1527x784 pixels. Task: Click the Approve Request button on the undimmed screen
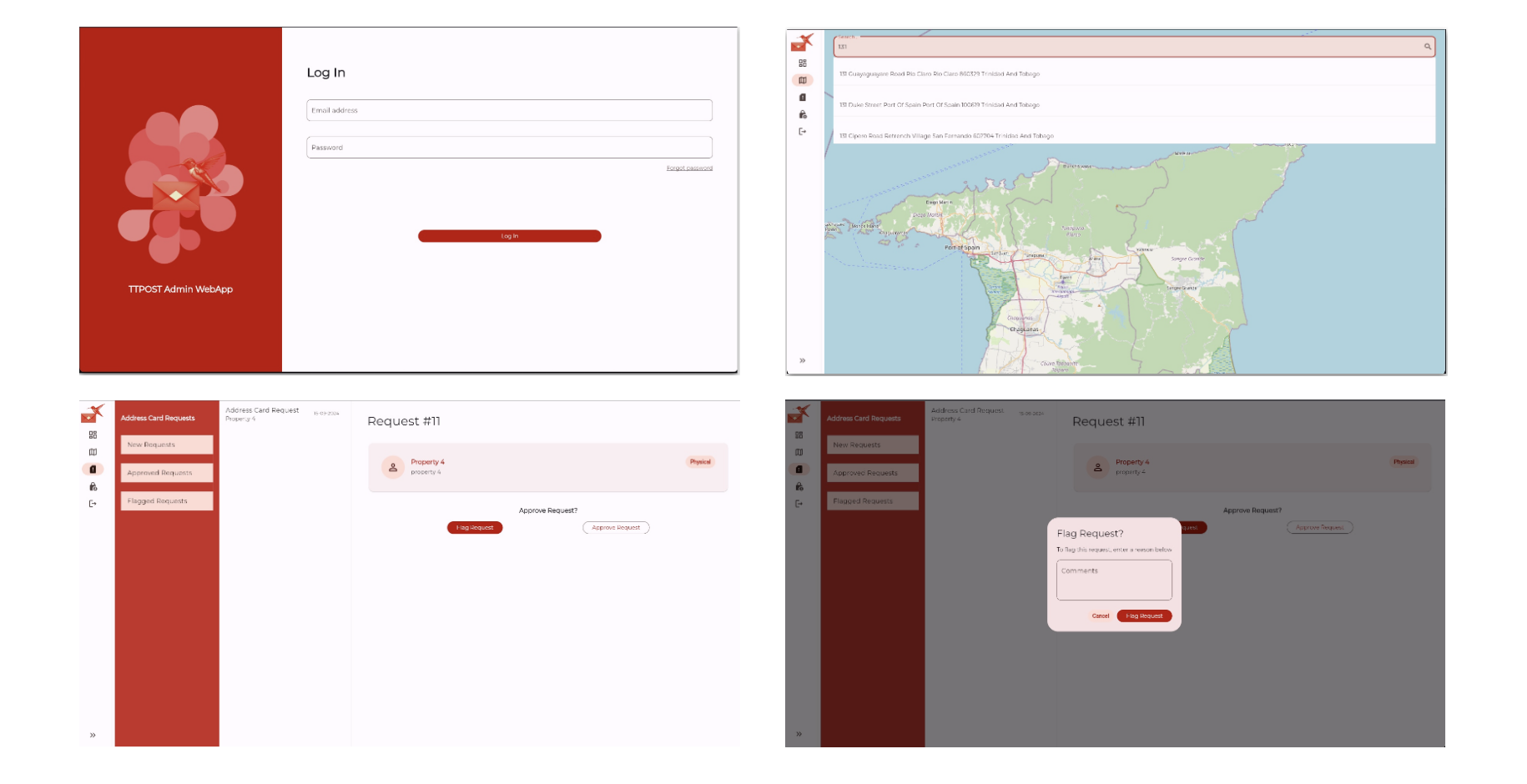[x=616, y=528]
